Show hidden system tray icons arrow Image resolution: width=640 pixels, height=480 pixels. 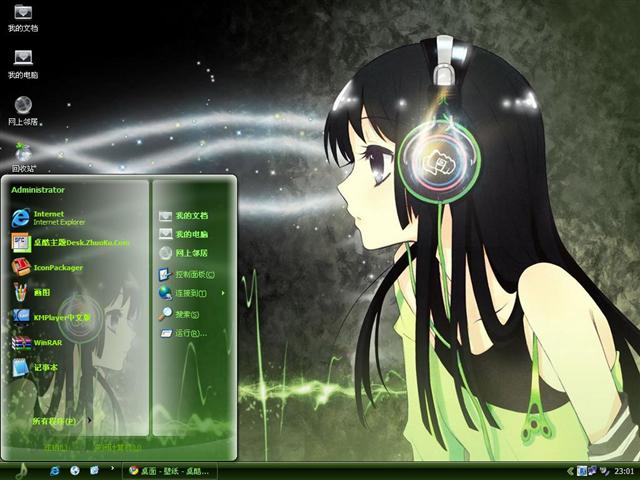(x=571, y=471)
